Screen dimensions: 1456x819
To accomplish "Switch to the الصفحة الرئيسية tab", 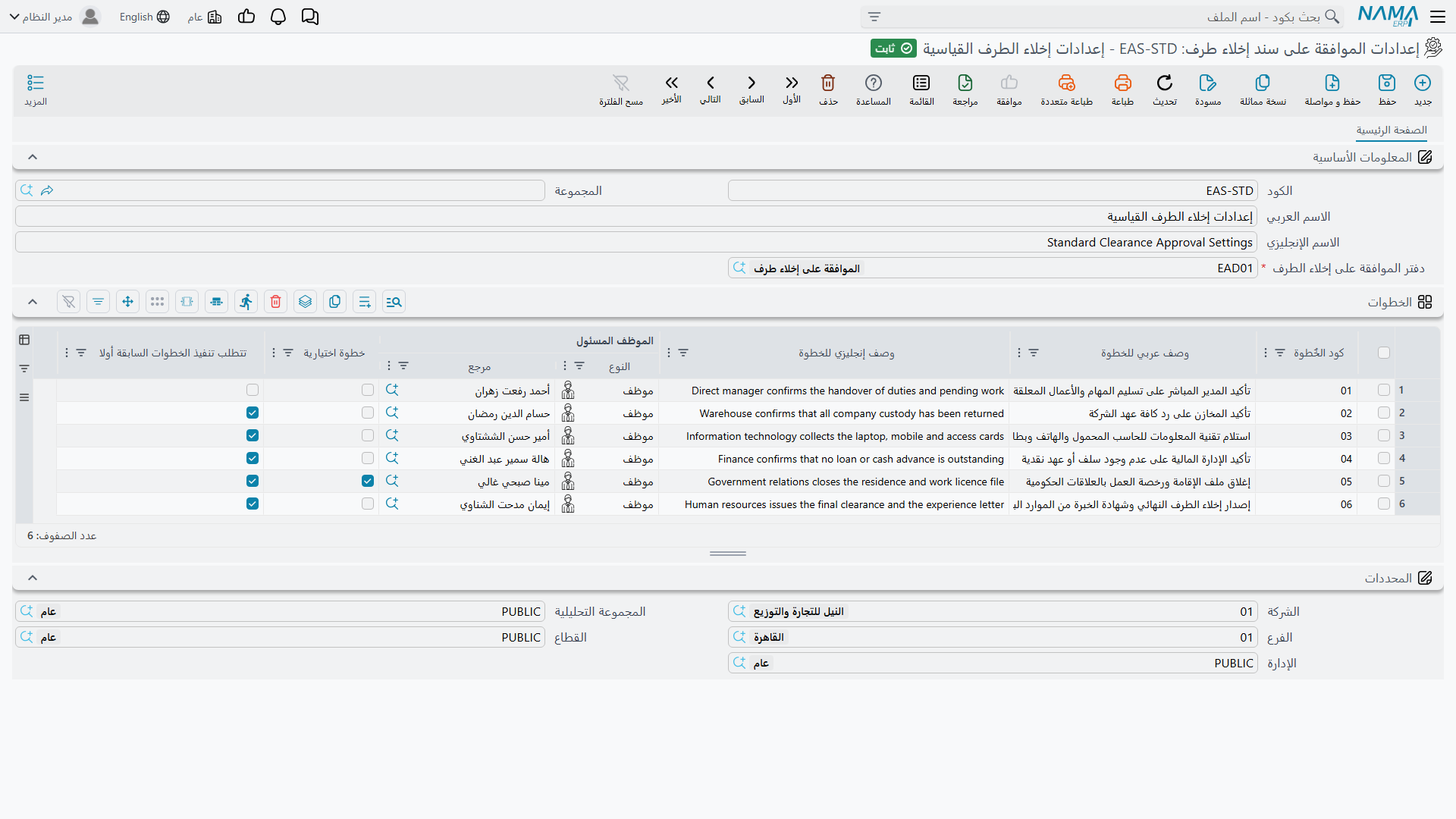I will [x=1392, y=130].
